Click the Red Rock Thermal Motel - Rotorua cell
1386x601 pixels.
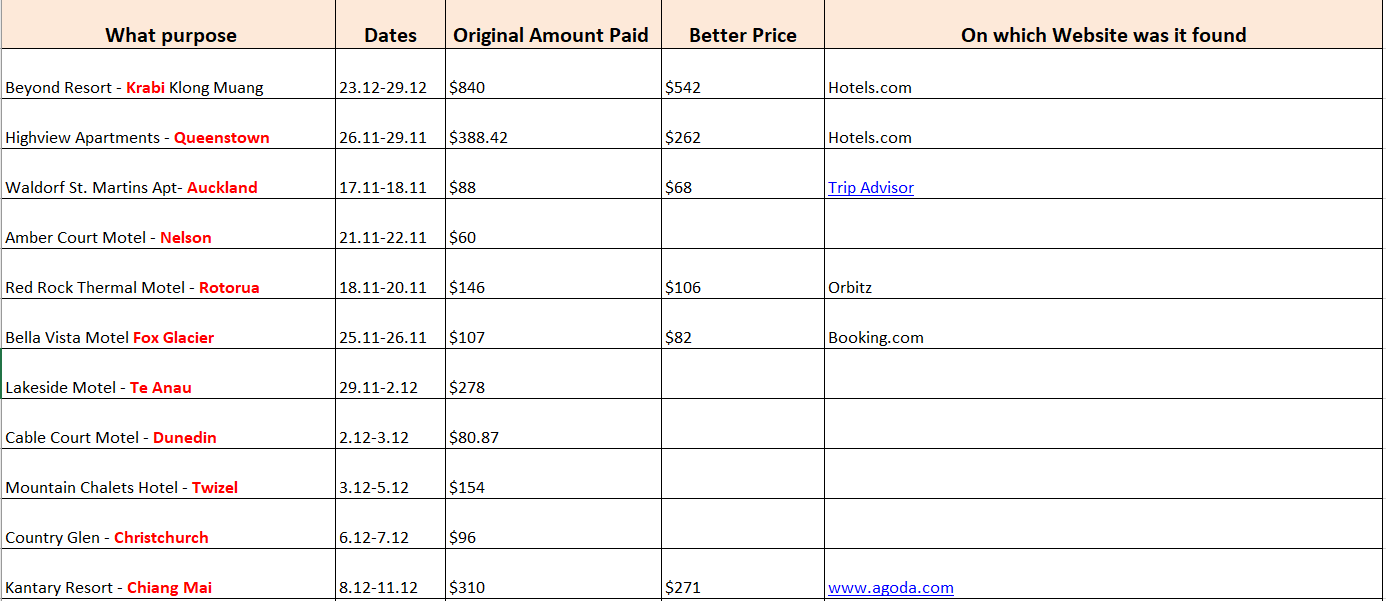pyautogui.click(x=168, y=275)
